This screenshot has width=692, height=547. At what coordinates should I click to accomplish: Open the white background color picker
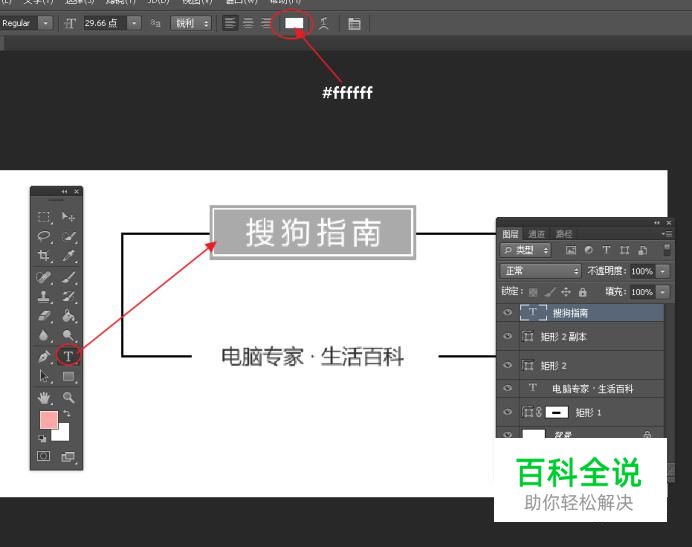pyautogui.click(x=63, y=434)
